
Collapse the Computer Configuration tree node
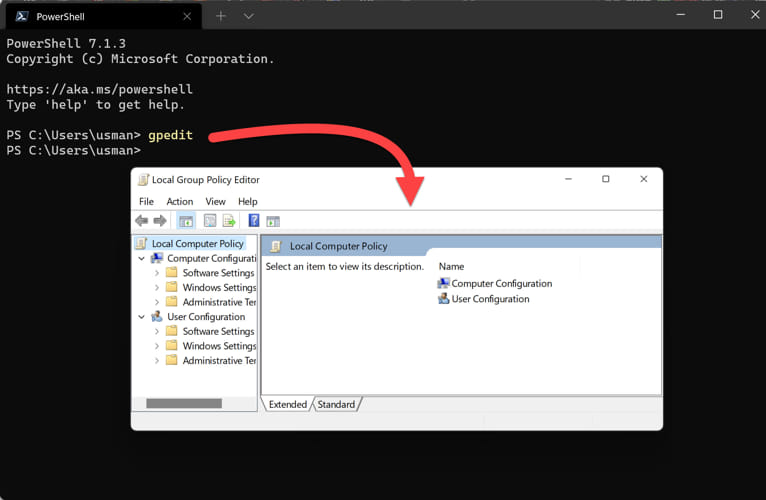[x=142, y=258]
